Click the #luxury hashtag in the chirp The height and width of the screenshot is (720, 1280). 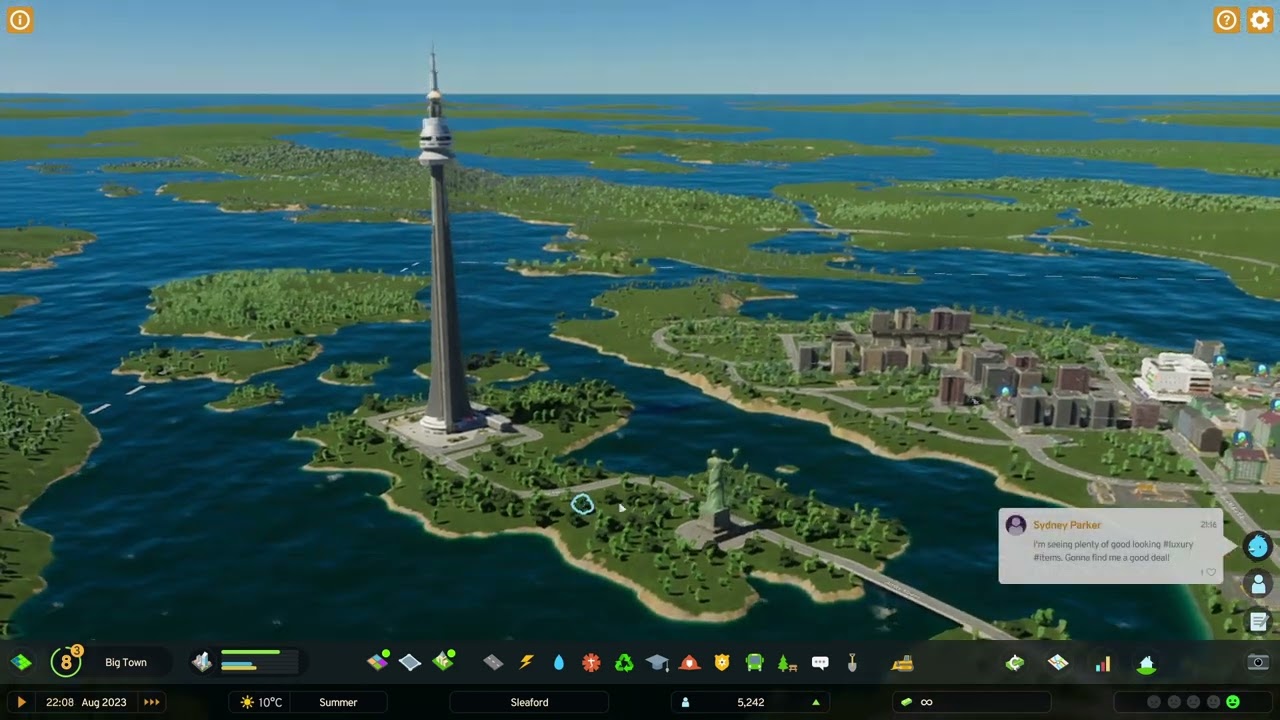(x=1178, y=544)
